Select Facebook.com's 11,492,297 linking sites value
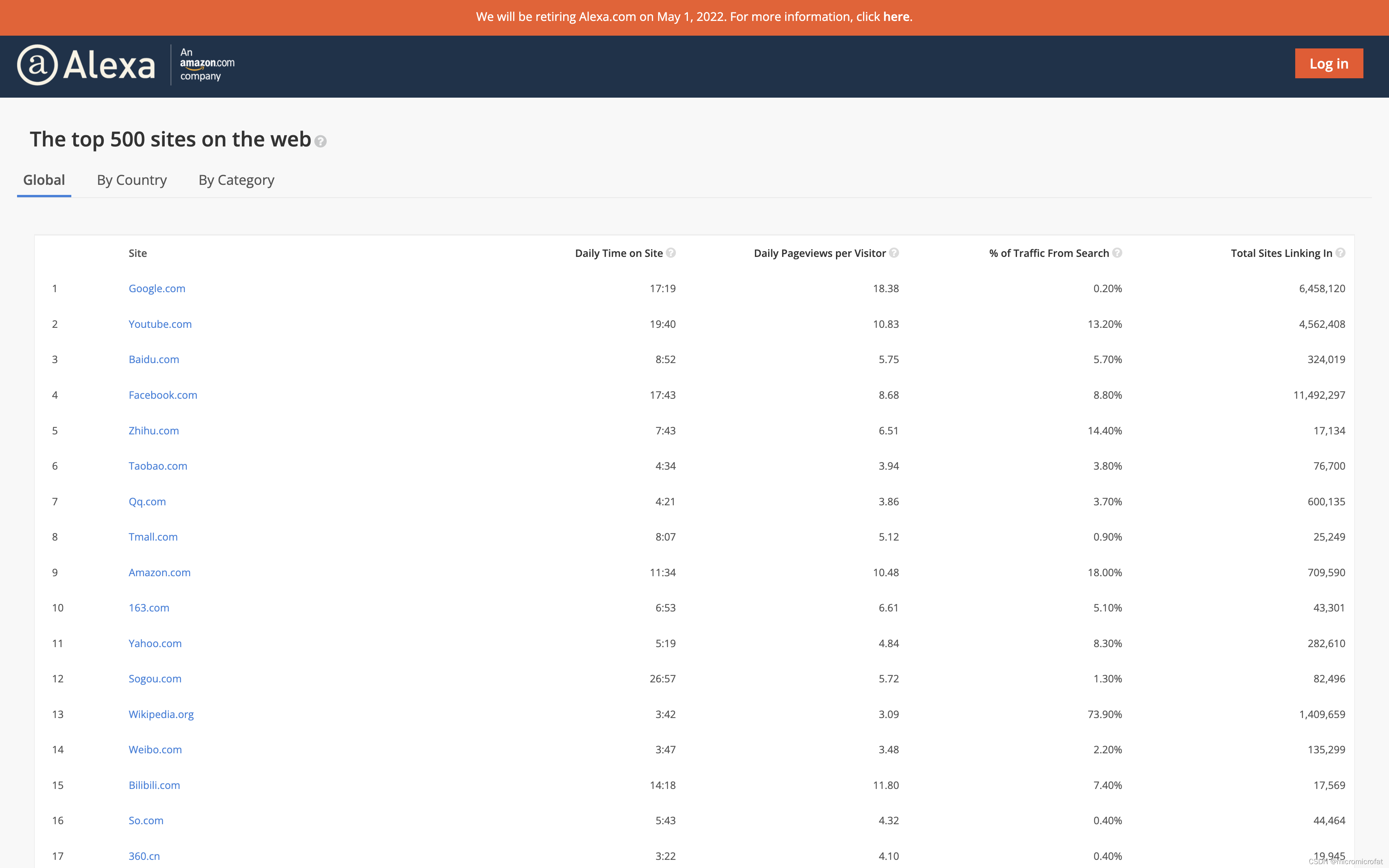This screenshot has height=868, width=1389. [x=1319, y=395]
